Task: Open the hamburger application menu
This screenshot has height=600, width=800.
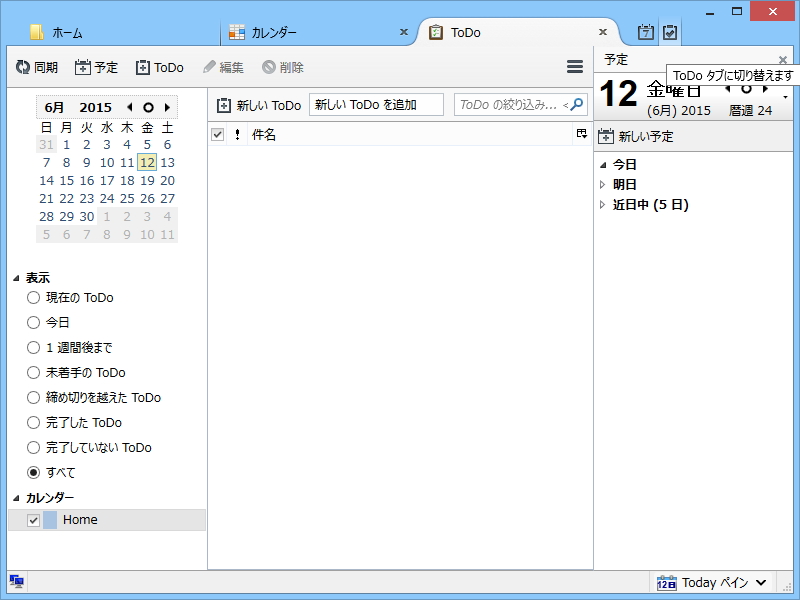Action: [575, 67]
